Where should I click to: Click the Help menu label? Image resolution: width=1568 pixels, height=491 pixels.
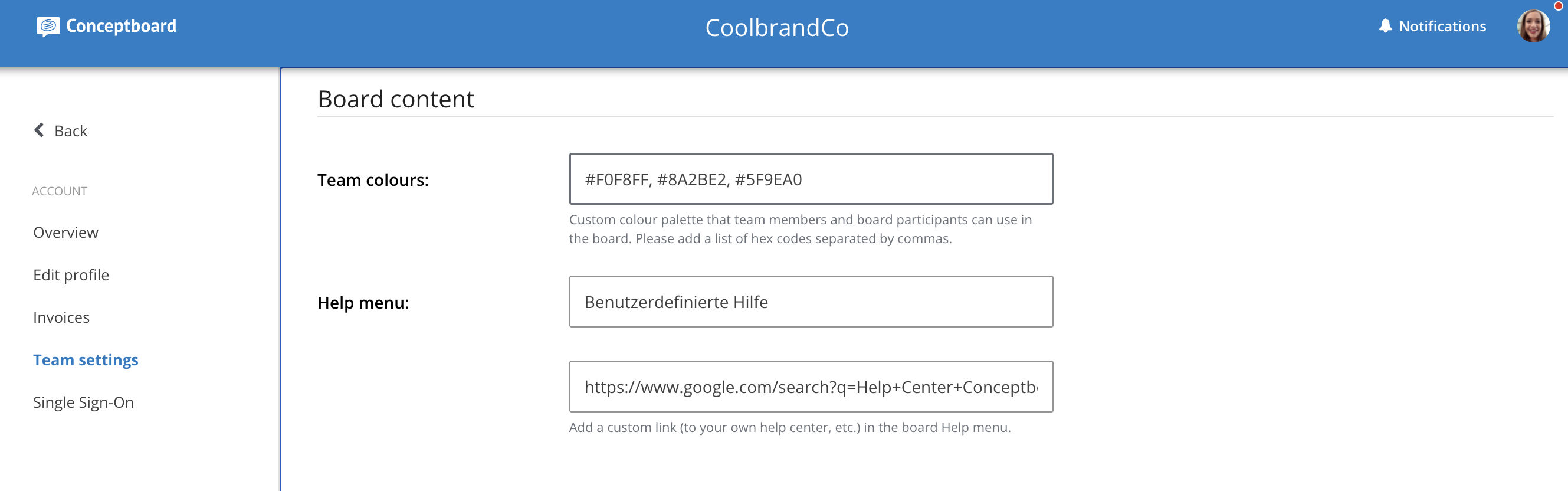(363, 303)
